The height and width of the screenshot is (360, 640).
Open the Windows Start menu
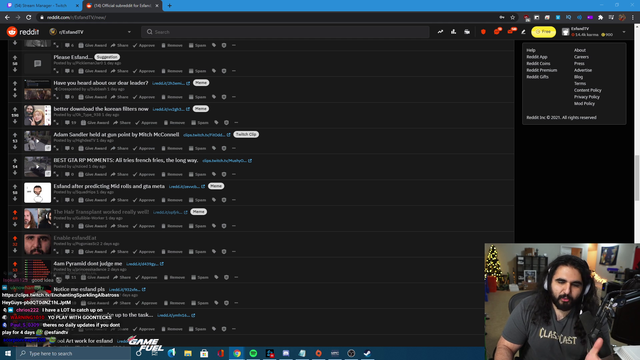8,353
